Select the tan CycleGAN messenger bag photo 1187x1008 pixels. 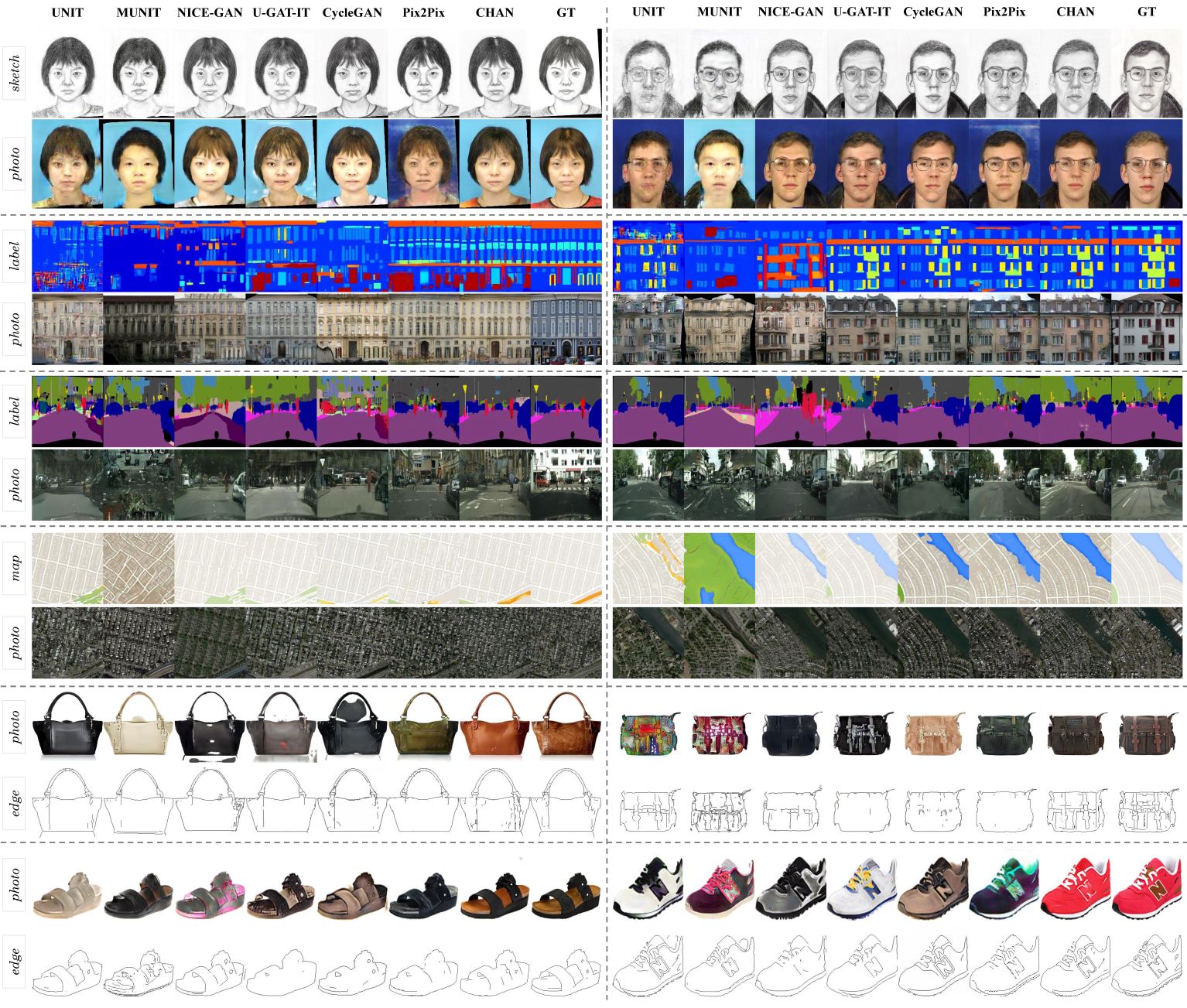[x=933, y=733]
